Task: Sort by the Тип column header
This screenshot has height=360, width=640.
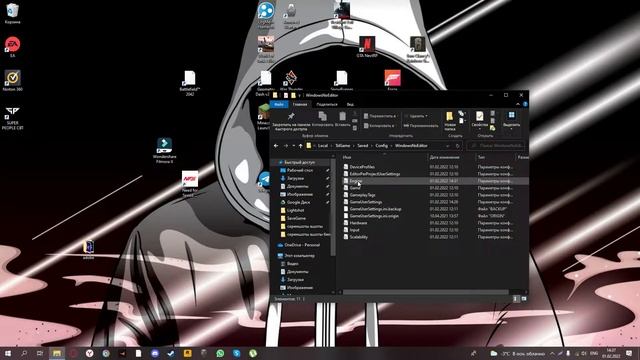Action: pos(481,157)
